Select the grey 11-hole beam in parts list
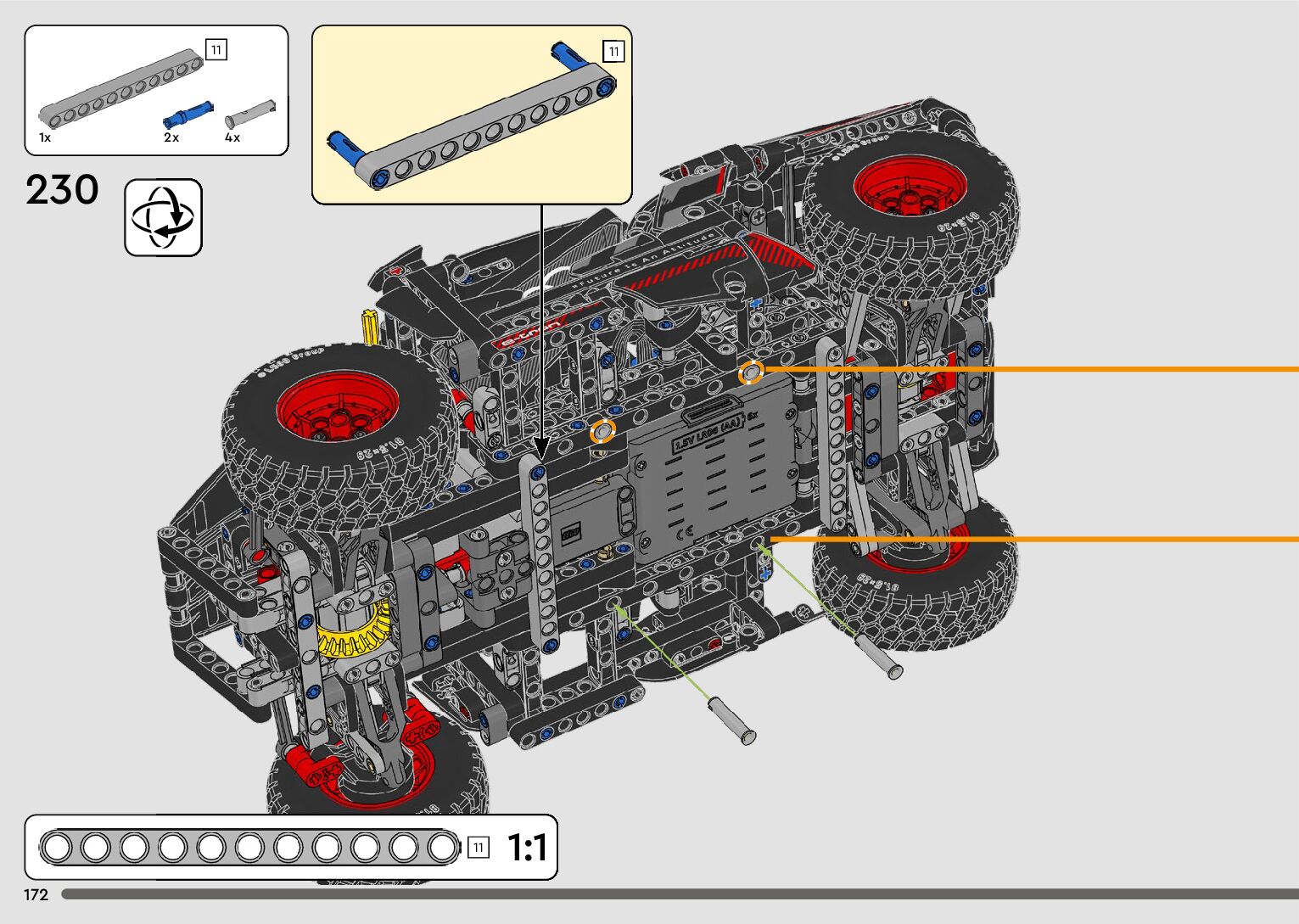 click(x=120, y=88)
